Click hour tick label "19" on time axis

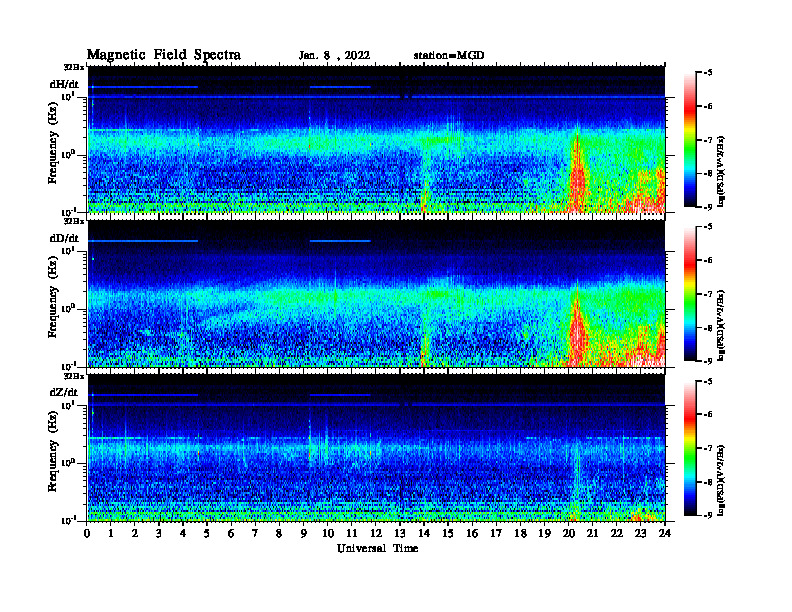[x=544, y=533]
